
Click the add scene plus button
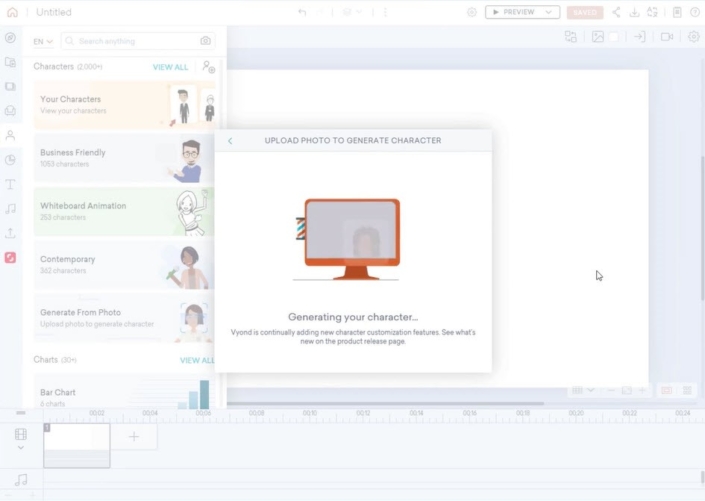pos(134,437)
